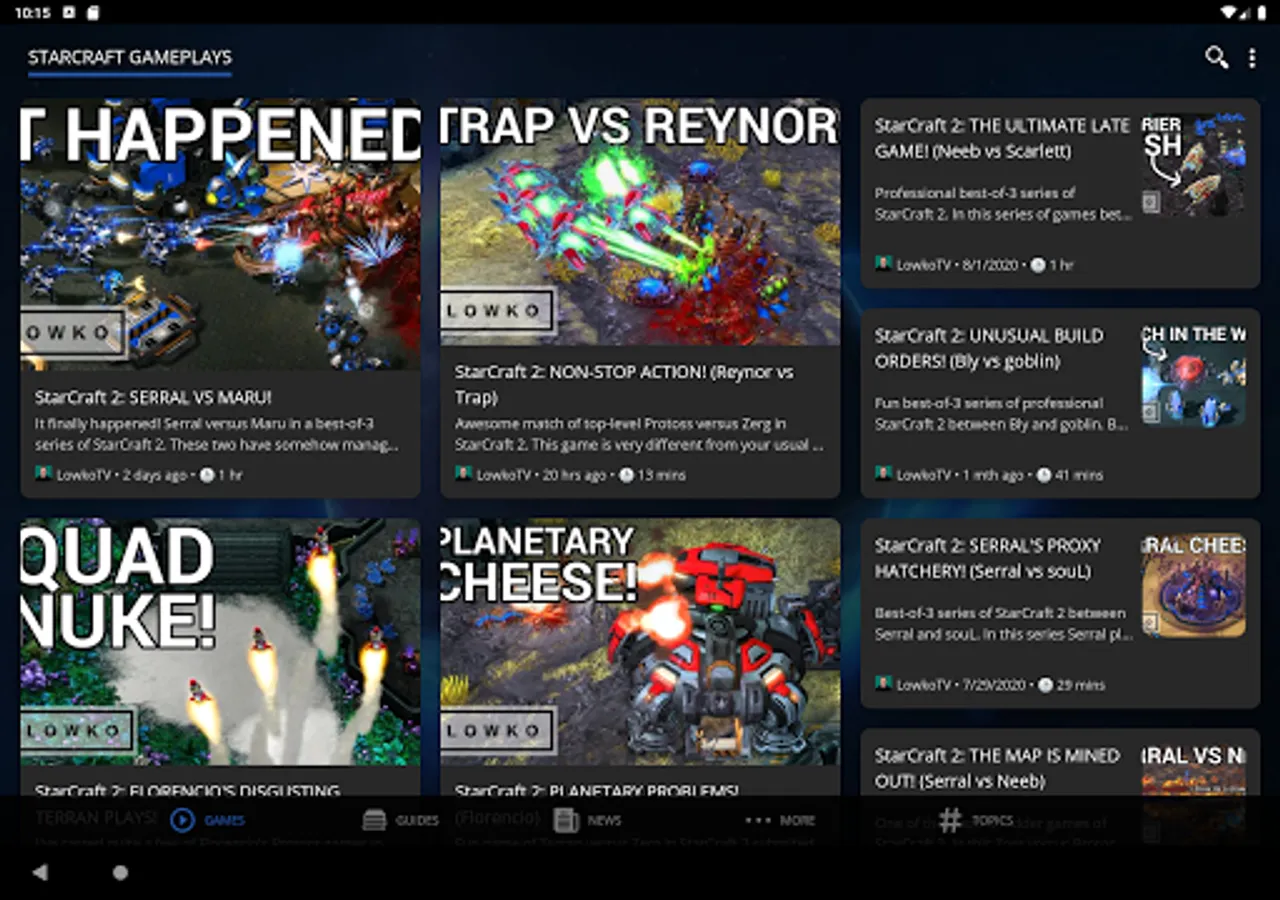The width and height of the screenshot is (1280, 900).
Task: Open 'StarCraft 2: SERRAL VS MARU!' title
Action: (153, 397)
